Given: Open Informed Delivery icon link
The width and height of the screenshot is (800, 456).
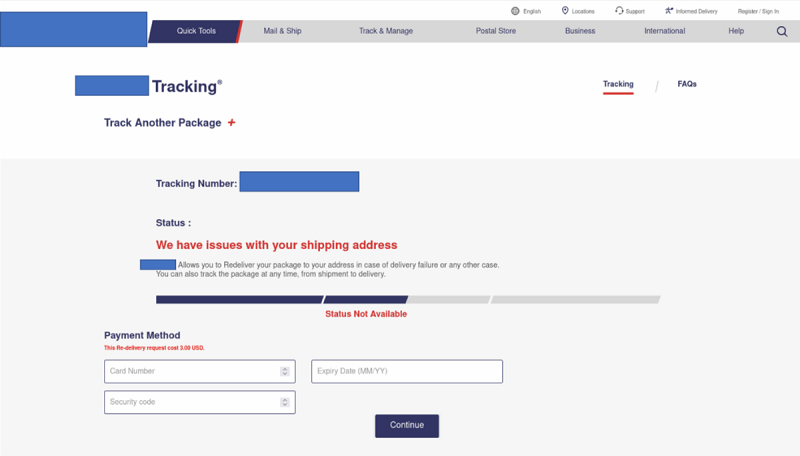Looking at the screenshot, I should click(669, 11).
